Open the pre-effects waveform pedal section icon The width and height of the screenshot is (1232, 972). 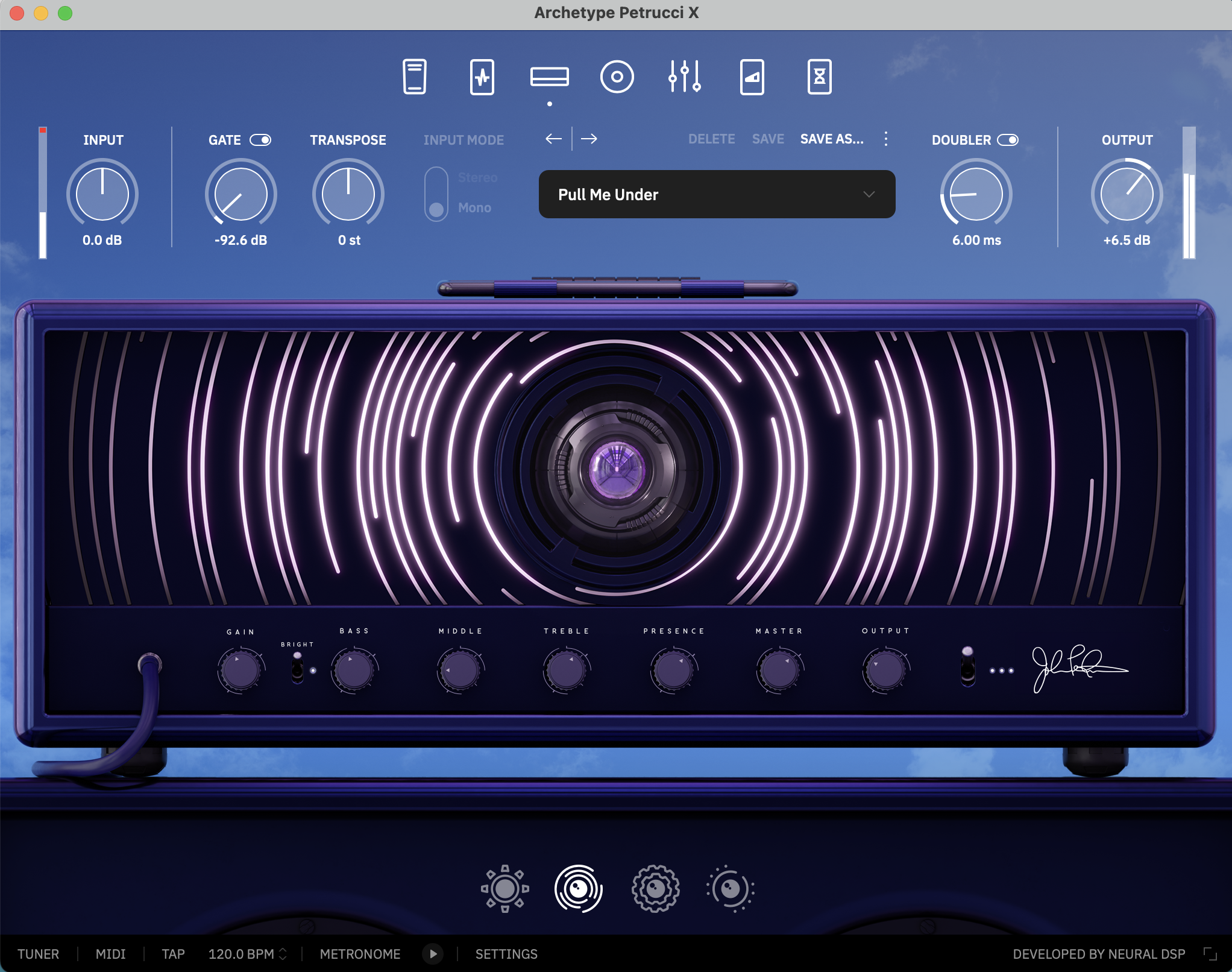pos(482,77)
